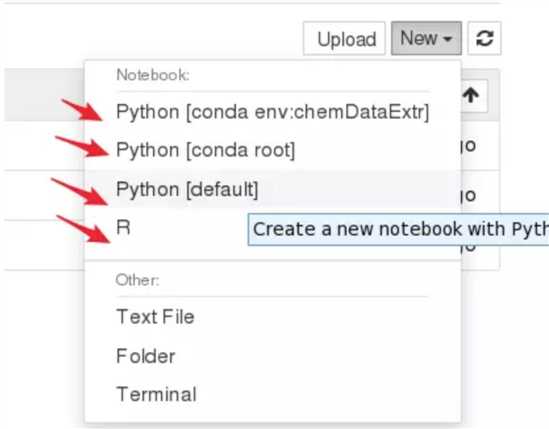
Task: Open the New dropdown menu
Action: [426, 38]
